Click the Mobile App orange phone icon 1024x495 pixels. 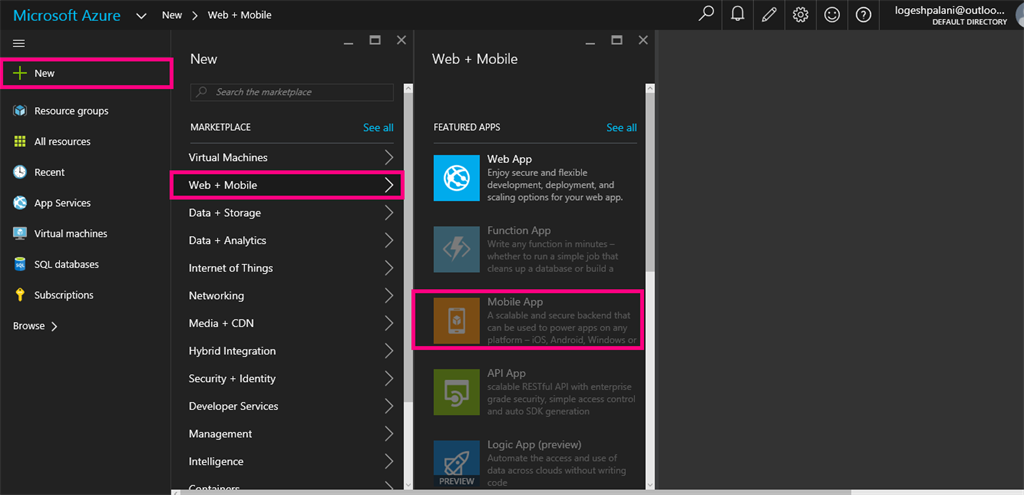(456, 321)
